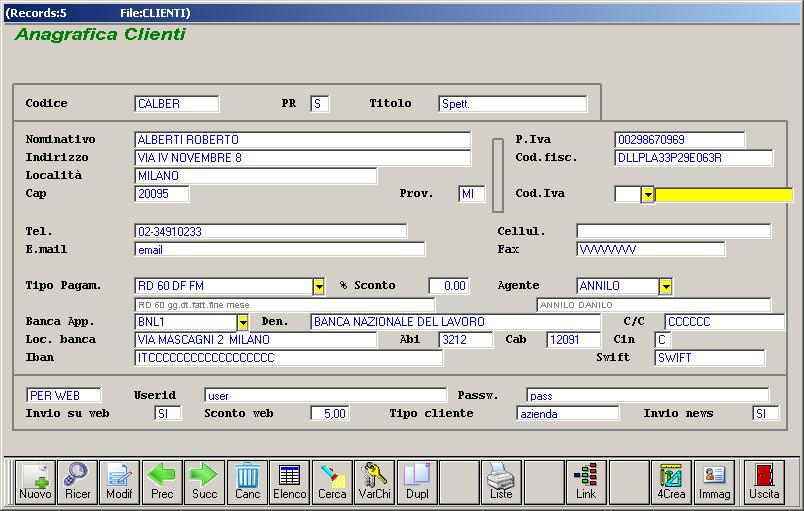The image size is (804, 511).
Task: Expand the Agente dropdown arrow
Action: click(x=666, y=286)
